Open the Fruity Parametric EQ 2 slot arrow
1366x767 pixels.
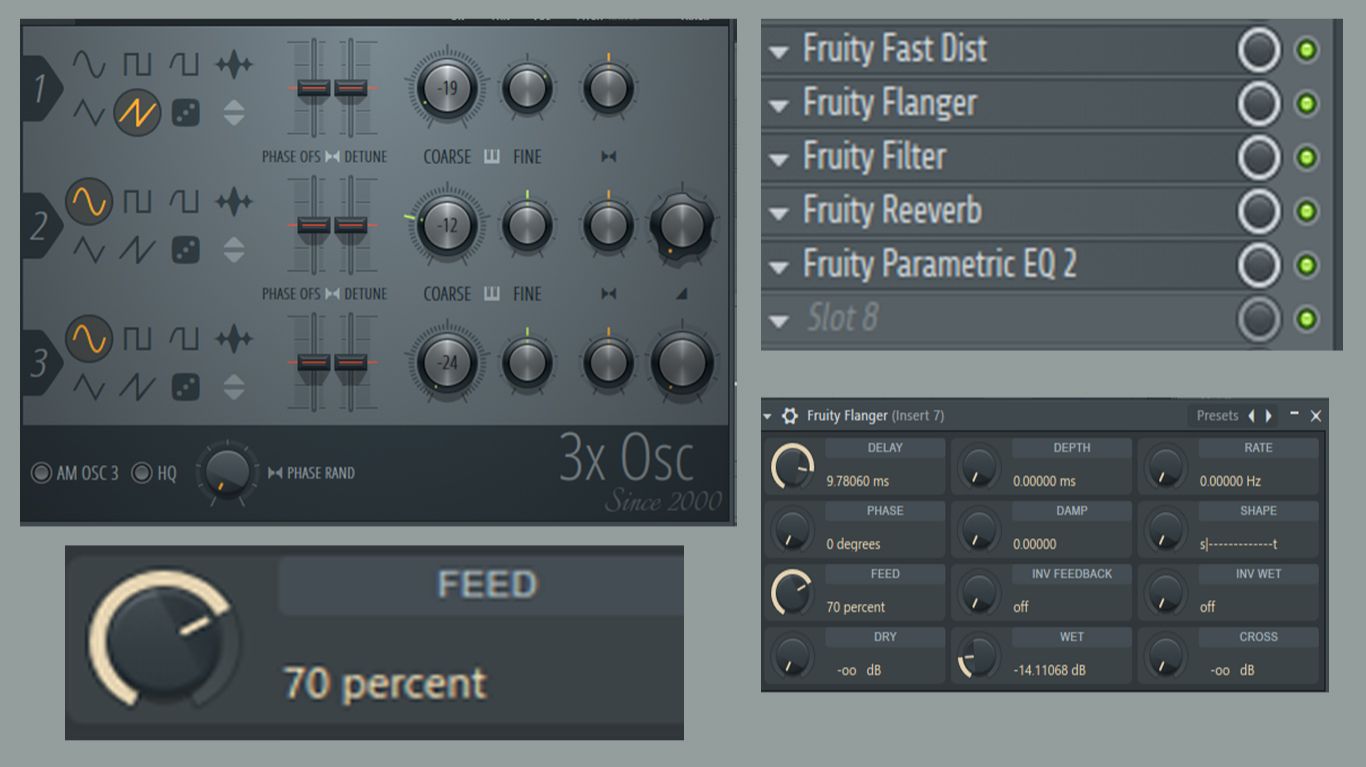pyautogui.click(x=779, y=267)
